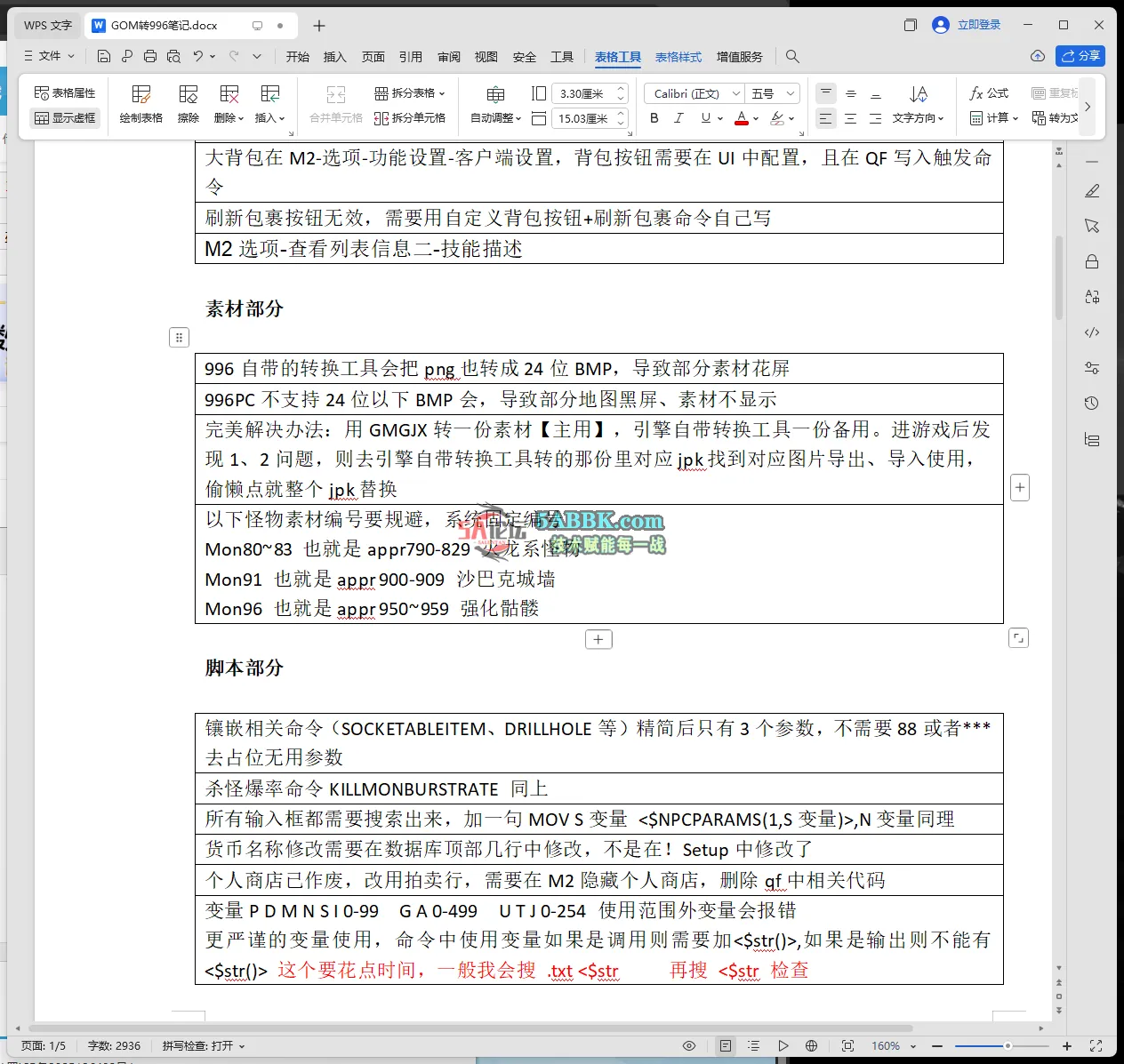1124x1064 pixels.
Task: Toggle italic formatting
Action: (678, 117)
